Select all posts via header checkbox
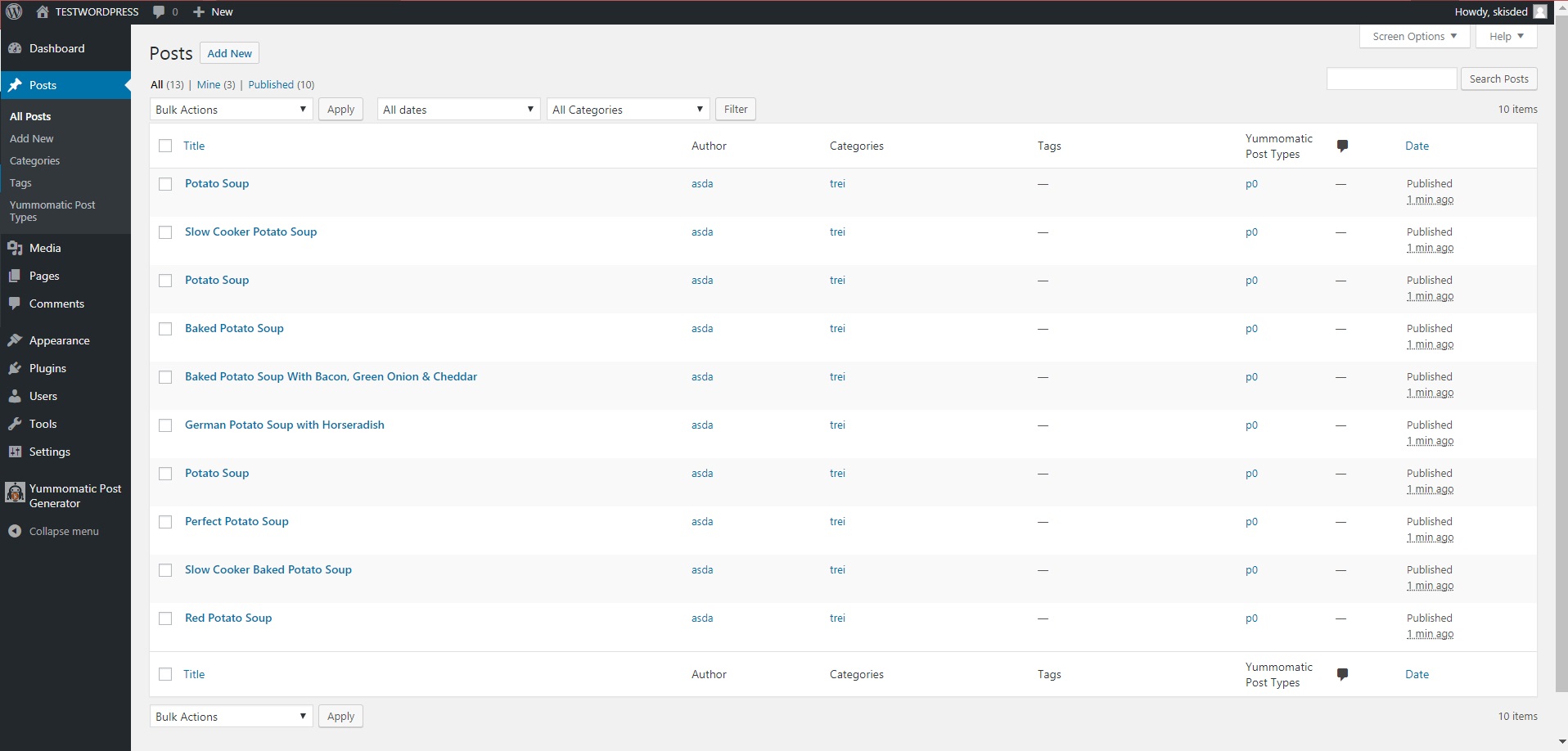Screen dimensions: 1568x751 (165, 146)
